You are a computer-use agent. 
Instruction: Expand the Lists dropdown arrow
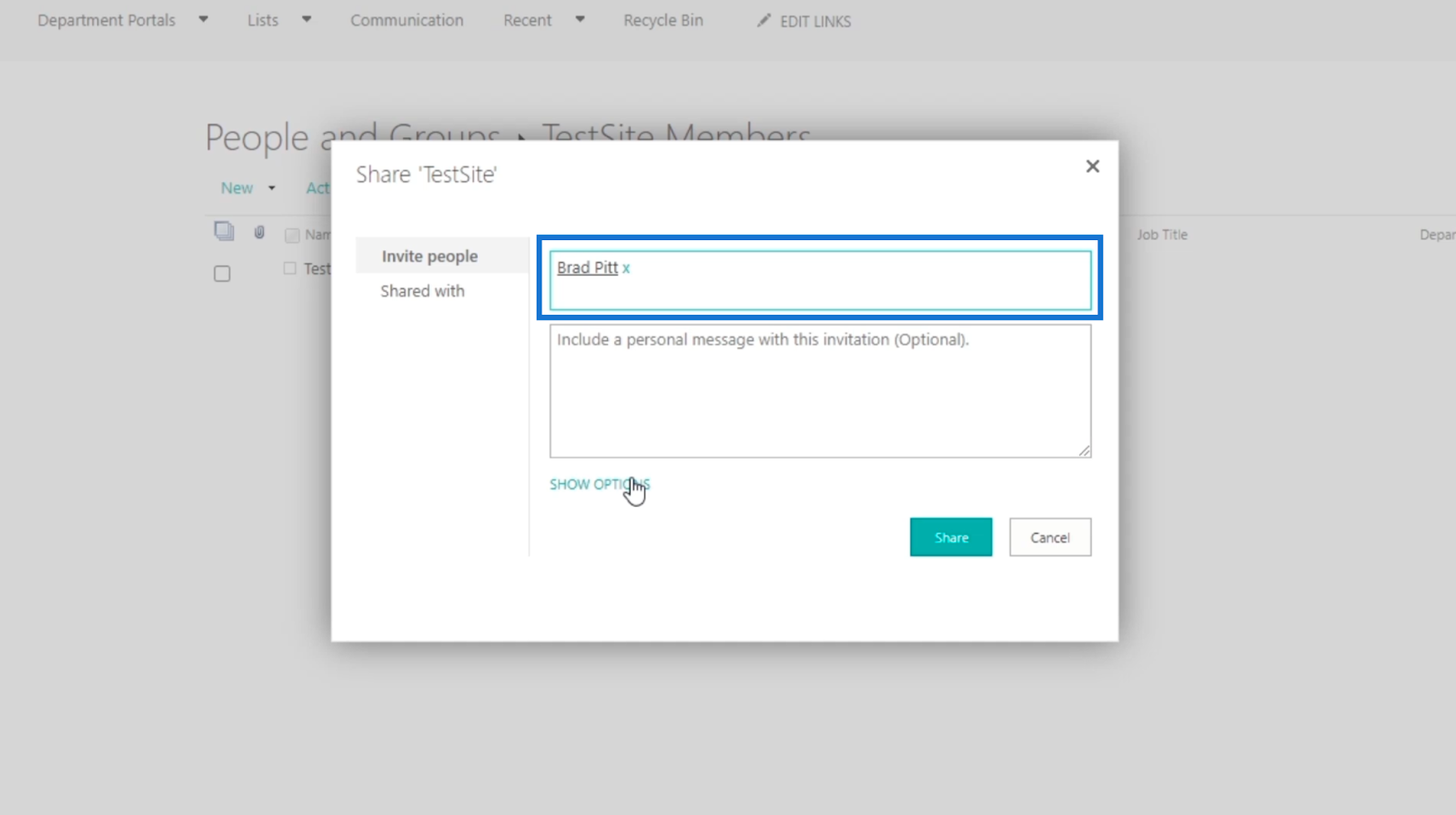[x=307, y=19]
